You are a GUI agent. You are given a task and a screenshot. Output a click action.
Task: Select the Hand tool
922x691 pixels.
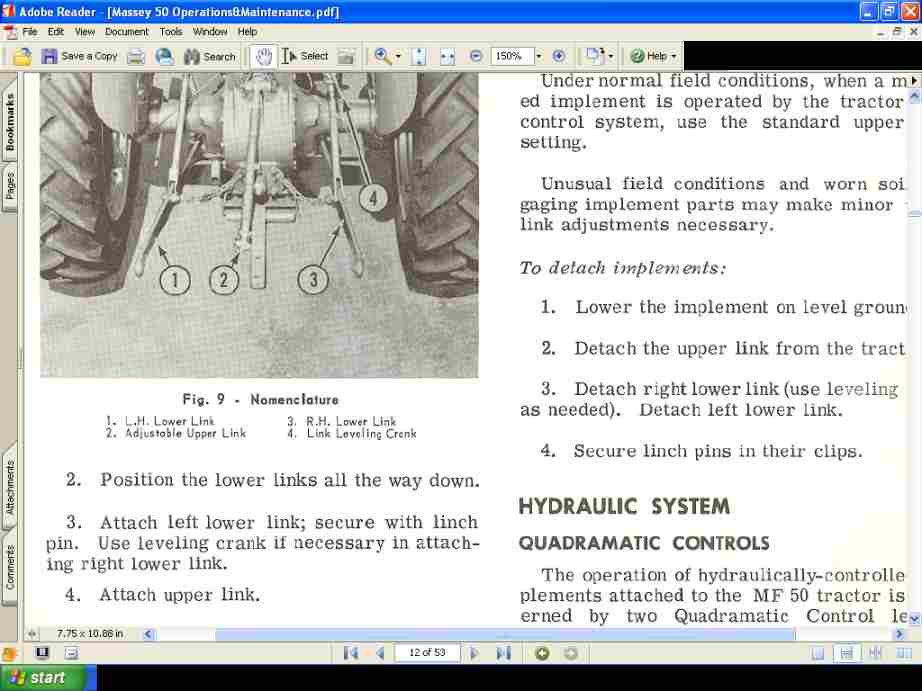point(262,56)
